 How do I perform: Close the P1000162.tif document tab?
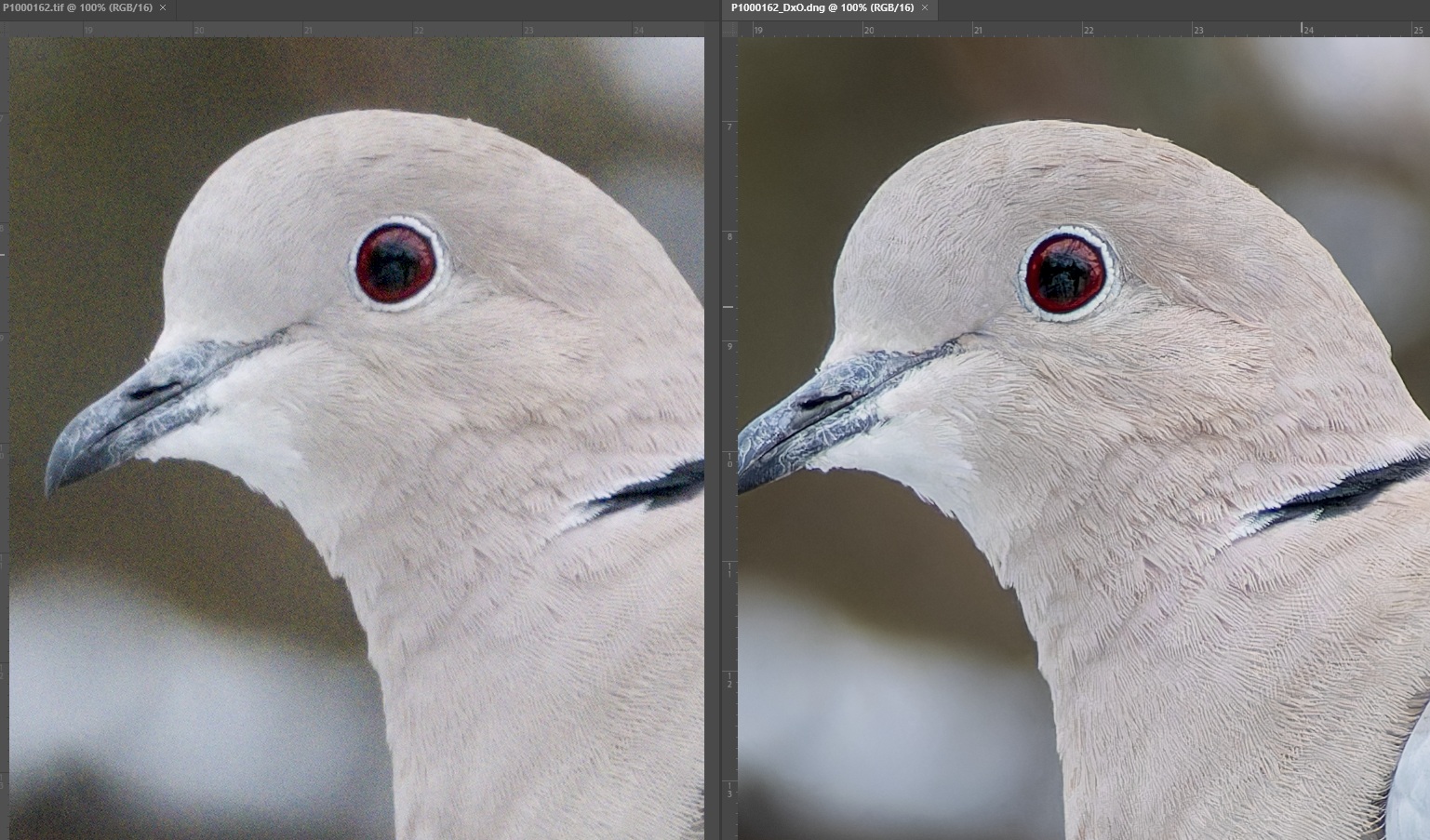164,7
